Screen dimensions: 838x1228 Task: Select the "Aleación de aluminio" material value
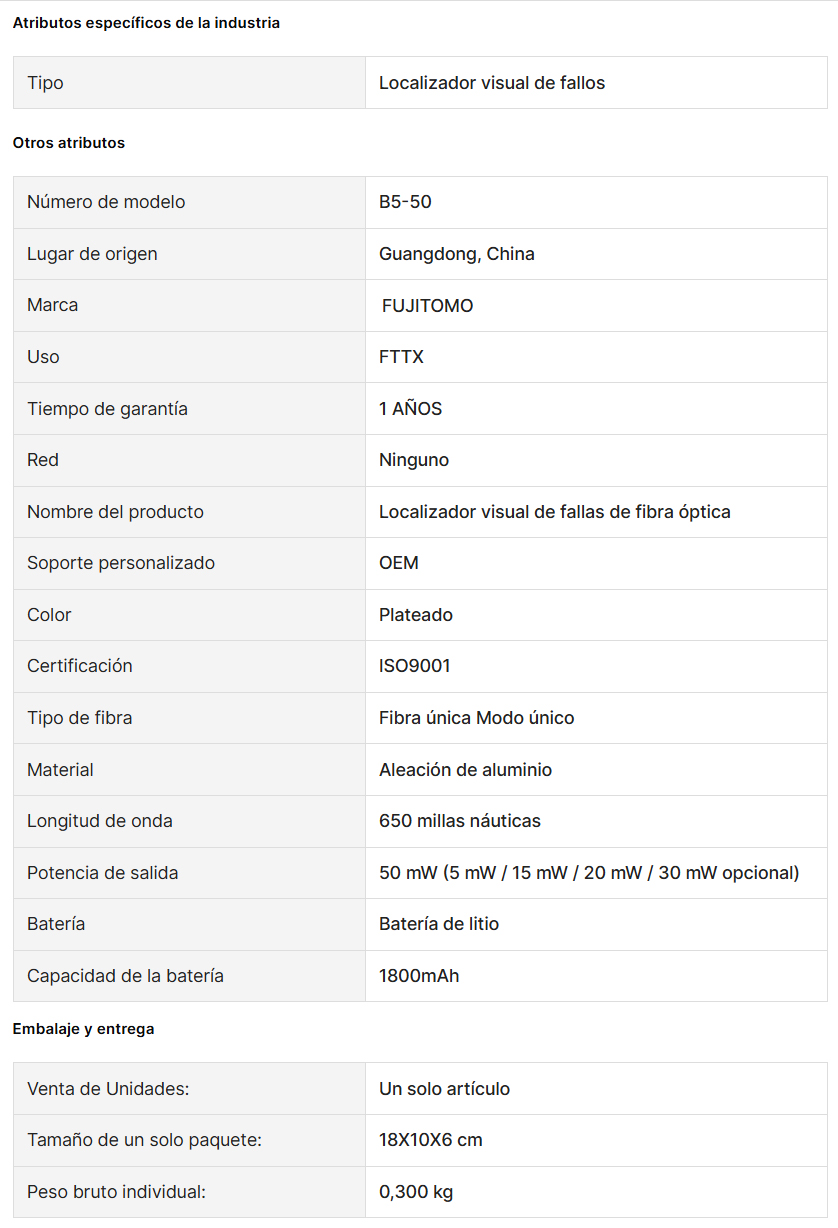coord(465,770)
